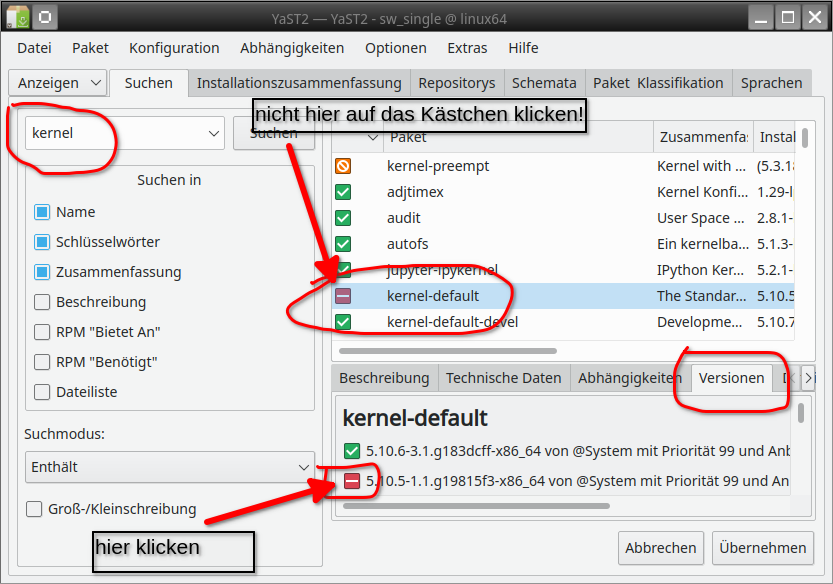The image size is (833, 584).
Task: Open the Versionen details tab
Action: (732, 378)
